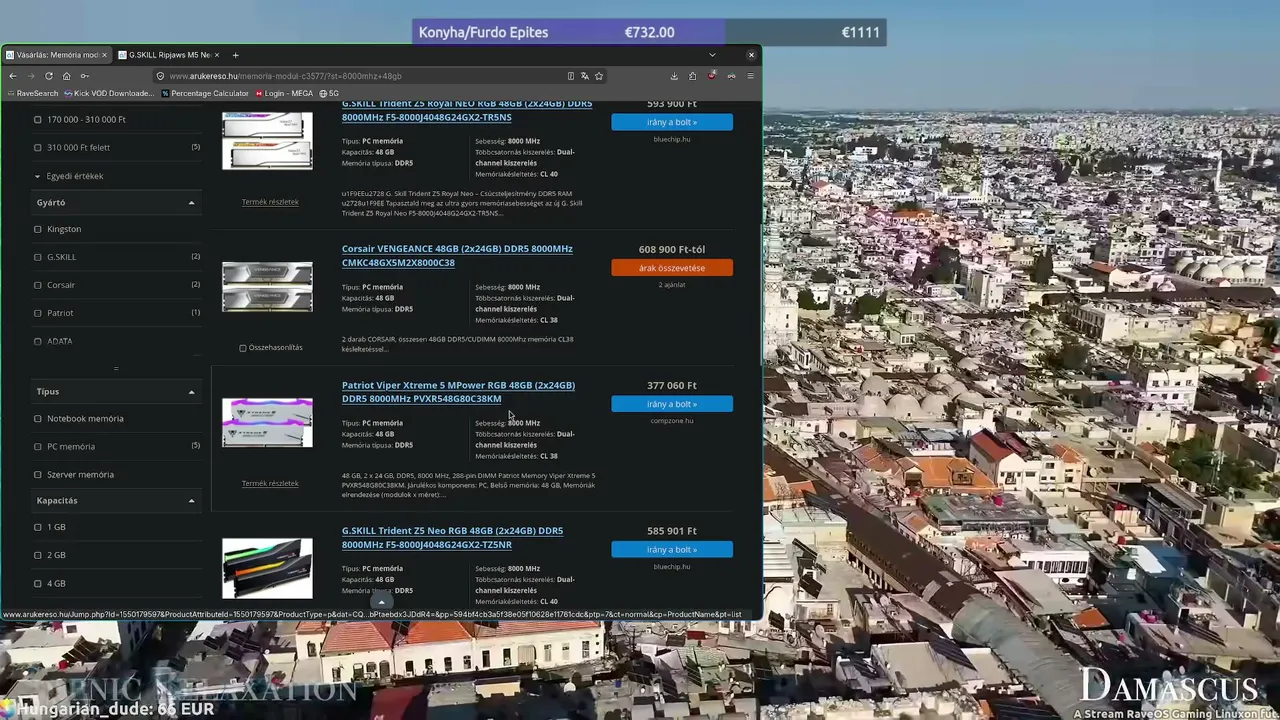Open Termék részletek under Trident Z5 Royal NEO

click(x=270, y=202)
